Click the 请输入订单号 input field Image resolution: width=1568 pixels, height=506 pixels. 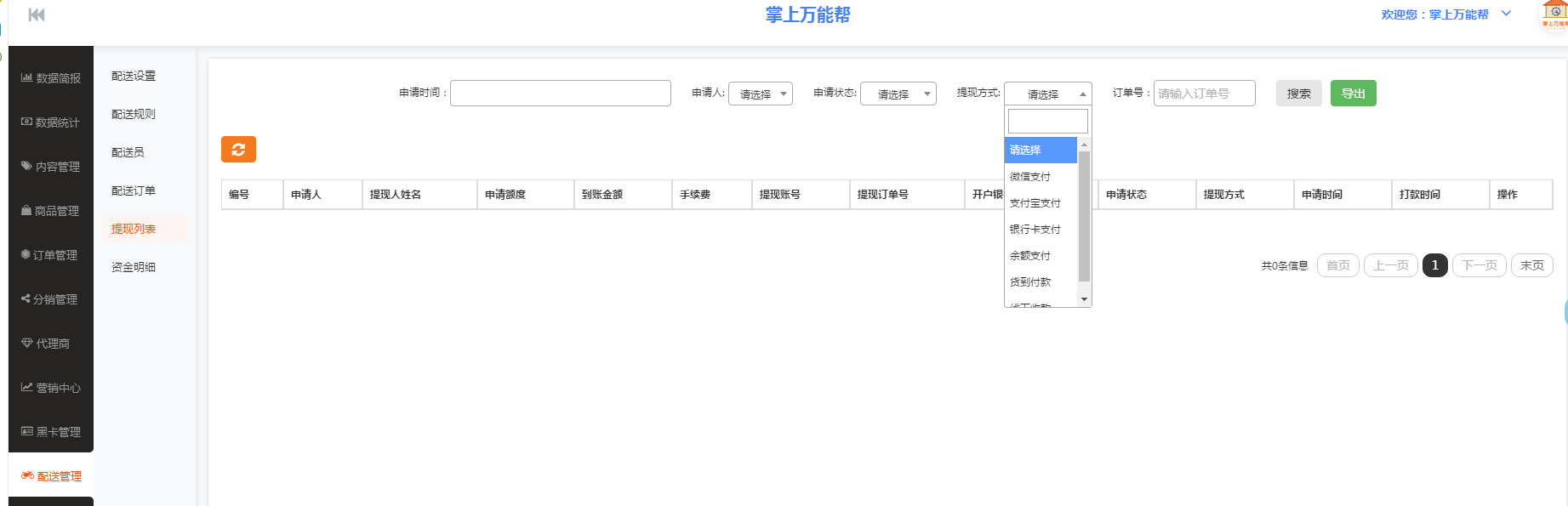click(1204, 94)
